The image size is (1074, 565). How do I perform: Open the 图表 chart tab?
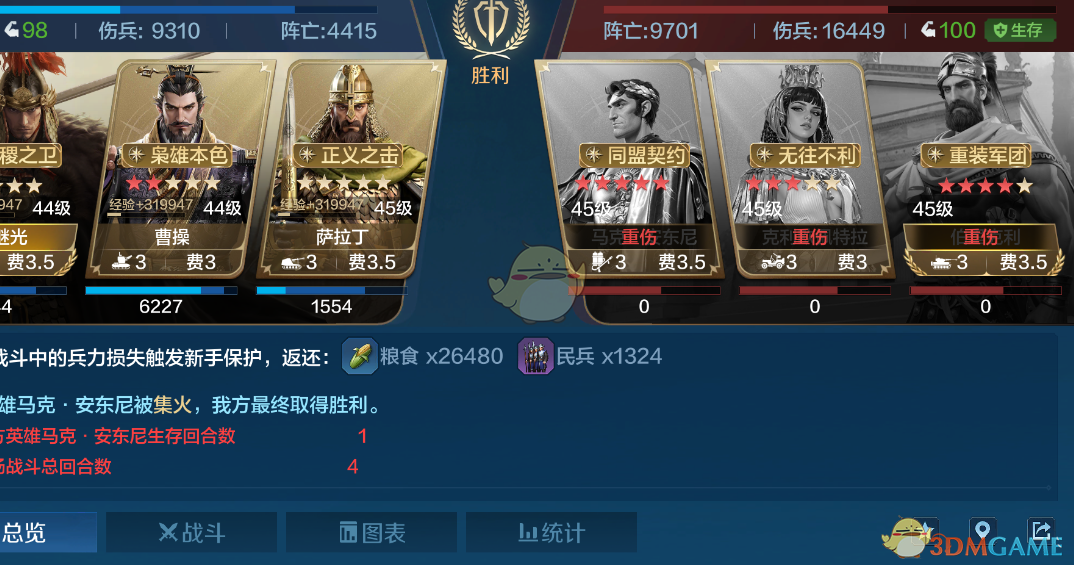click(371, 532)
